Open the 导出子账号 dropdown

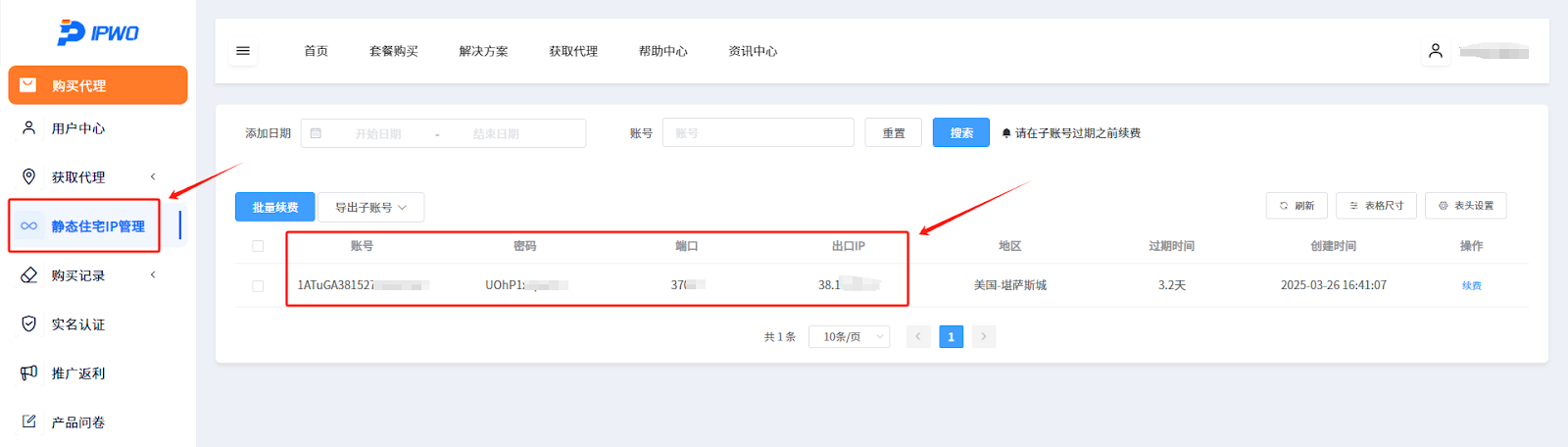(x=370, y=207)
